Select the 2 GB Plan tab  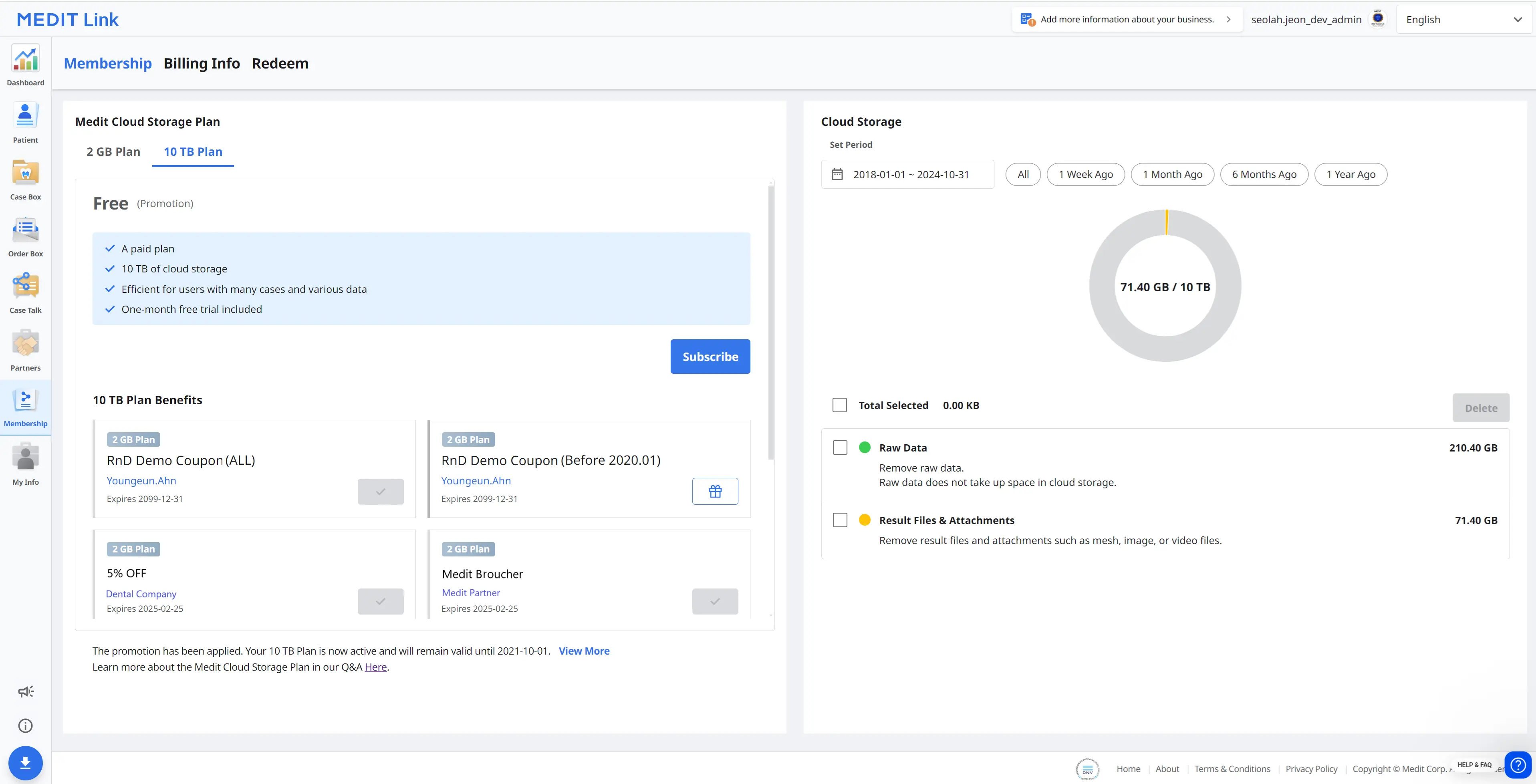[113, 151]
